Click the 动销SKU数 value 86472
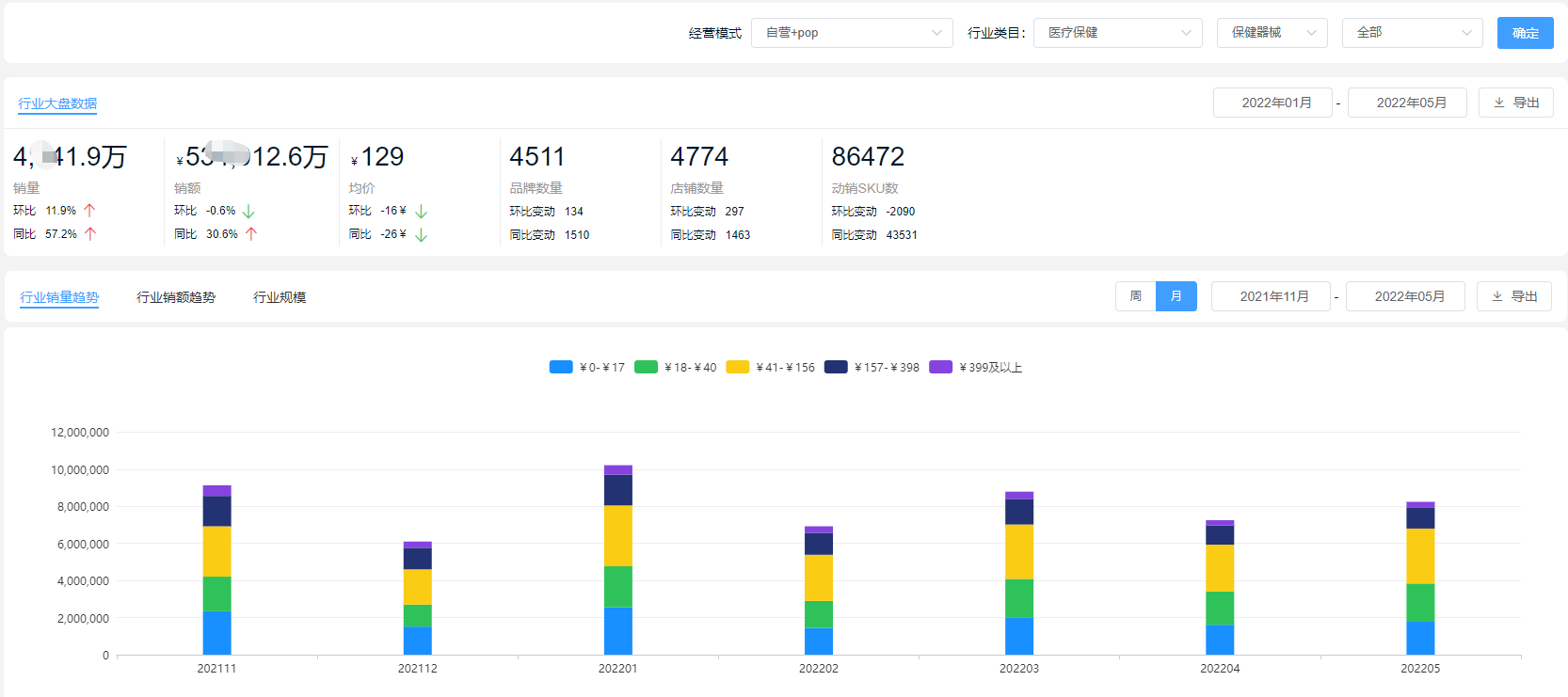This screenshot has width=1568, height=697. coord(868,156)
